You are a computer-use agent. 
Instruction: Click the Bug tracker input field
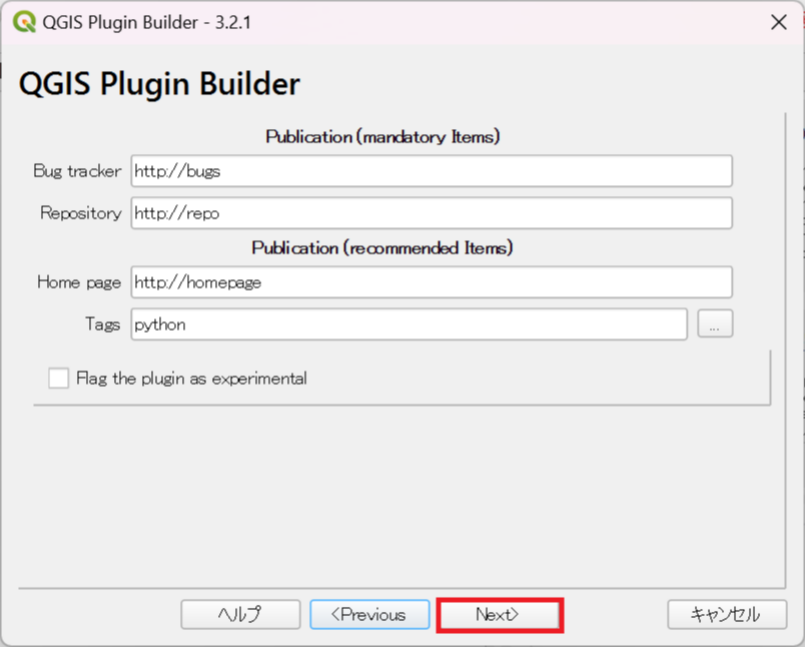click(431, 171)
